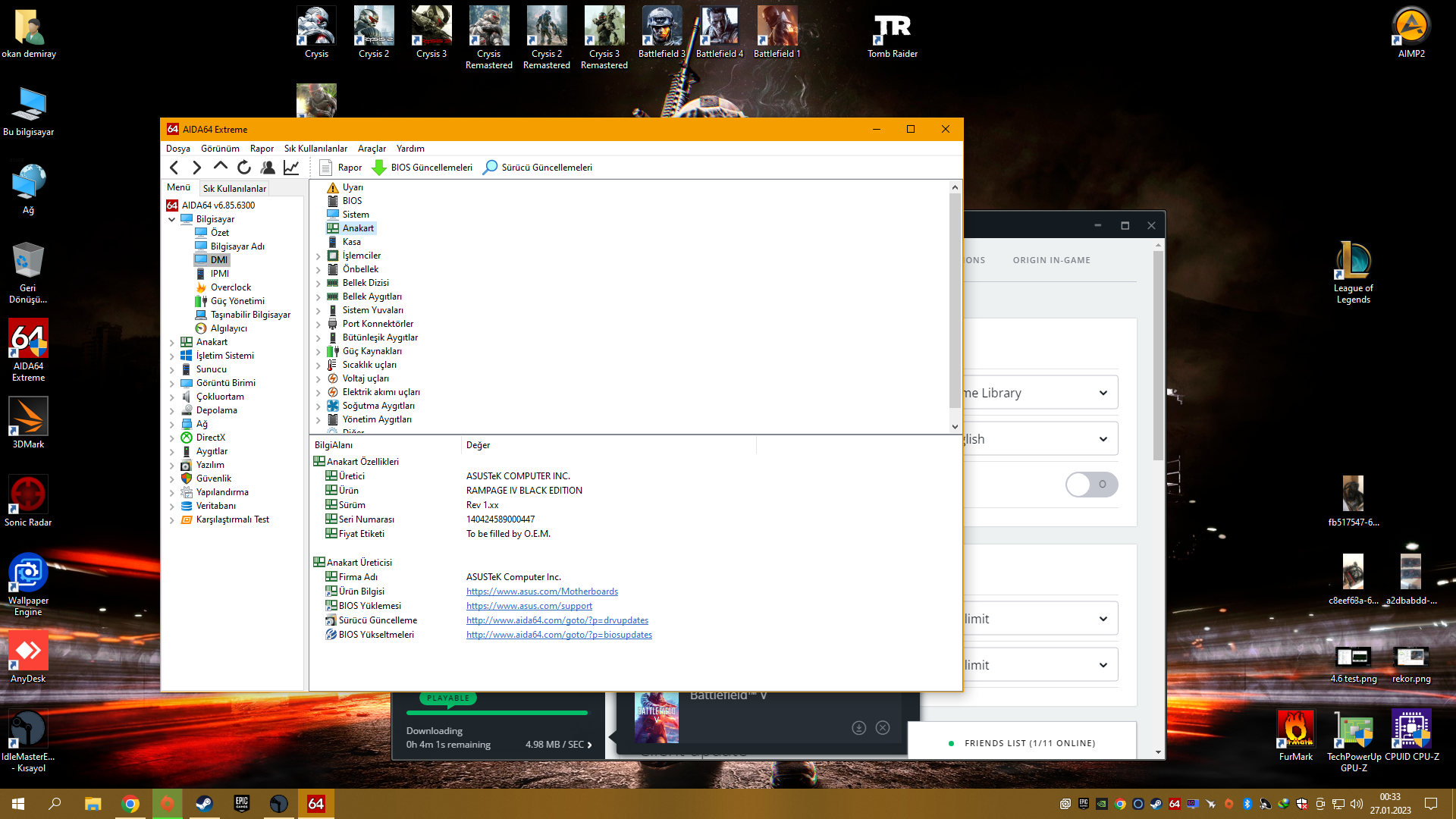The width and height of the screenshot is (1456, 819).
Task: Click the asus.com/support link
Action: (529, 606)
